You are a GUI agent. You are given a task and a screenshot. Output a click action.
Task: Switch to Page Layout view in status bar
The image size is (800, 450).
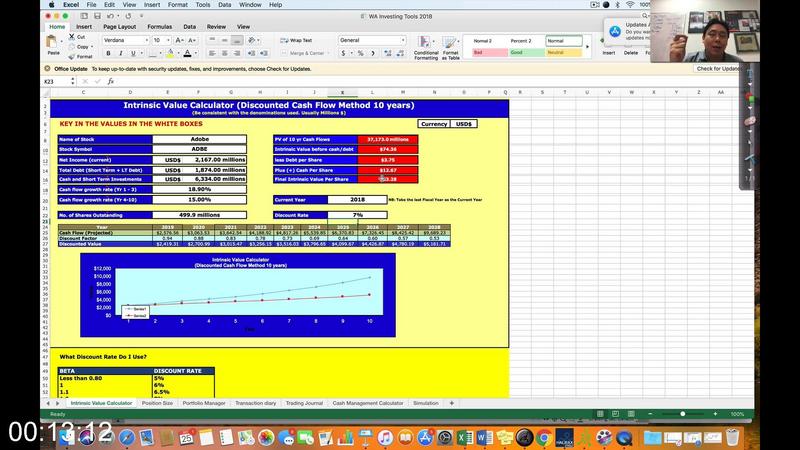(616, 414)
